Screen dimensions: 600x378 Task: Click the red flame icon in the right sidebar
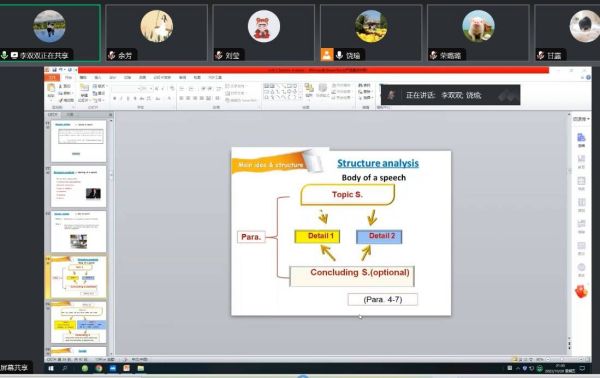[581, 292]
